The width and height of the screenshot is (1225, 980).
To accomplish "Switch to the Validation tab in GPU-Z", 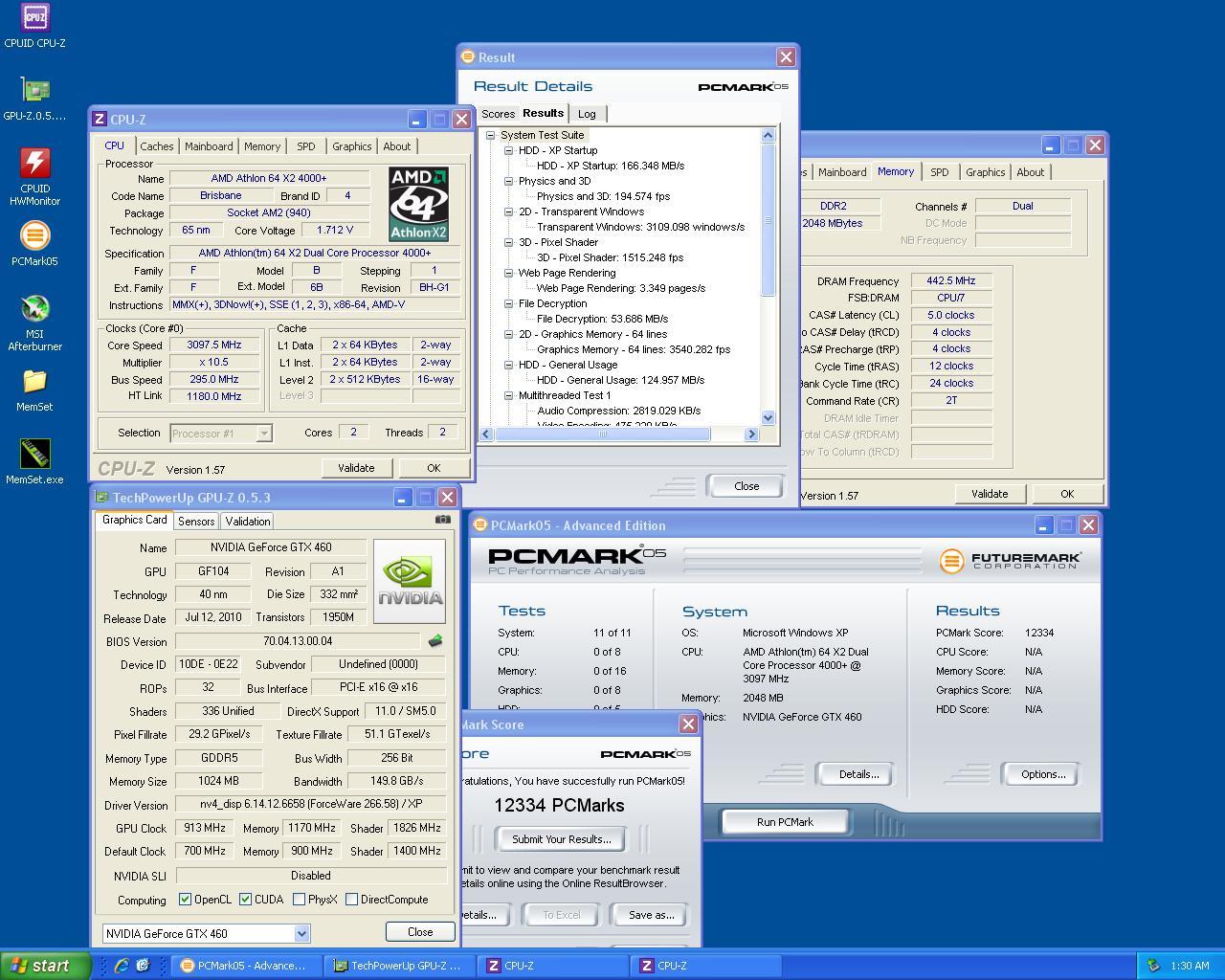I will point(248,521).
